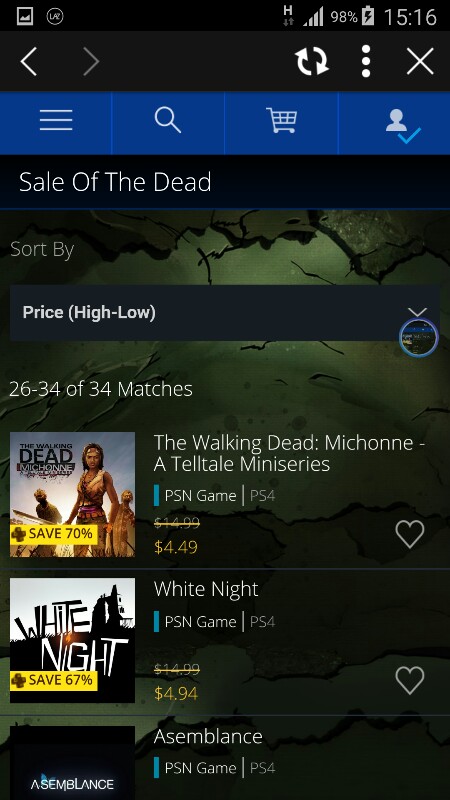Open the three-dot browser options menu
The height and width of the screenshot is (800, 450).
click(365, 61)
